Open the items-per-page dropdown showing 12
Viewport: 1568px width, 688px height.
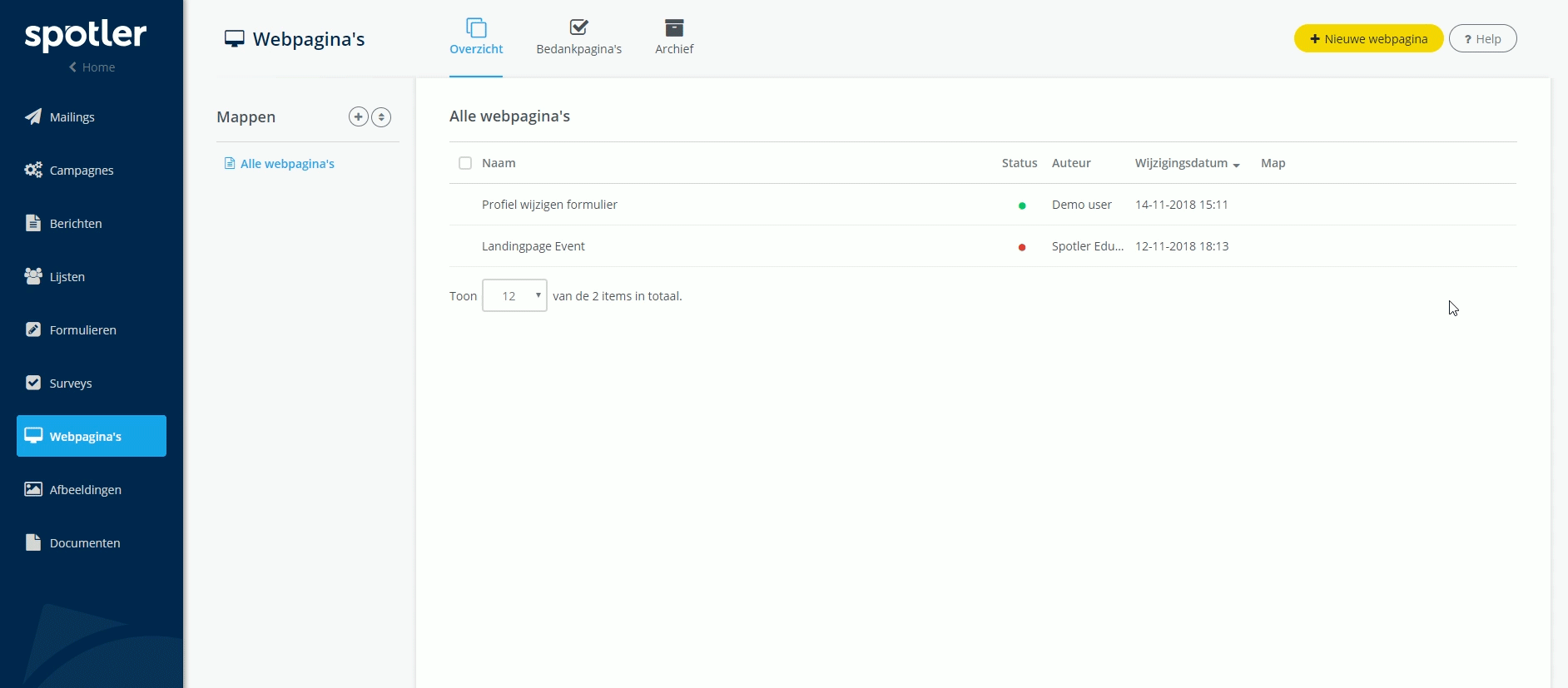(514, 295)
